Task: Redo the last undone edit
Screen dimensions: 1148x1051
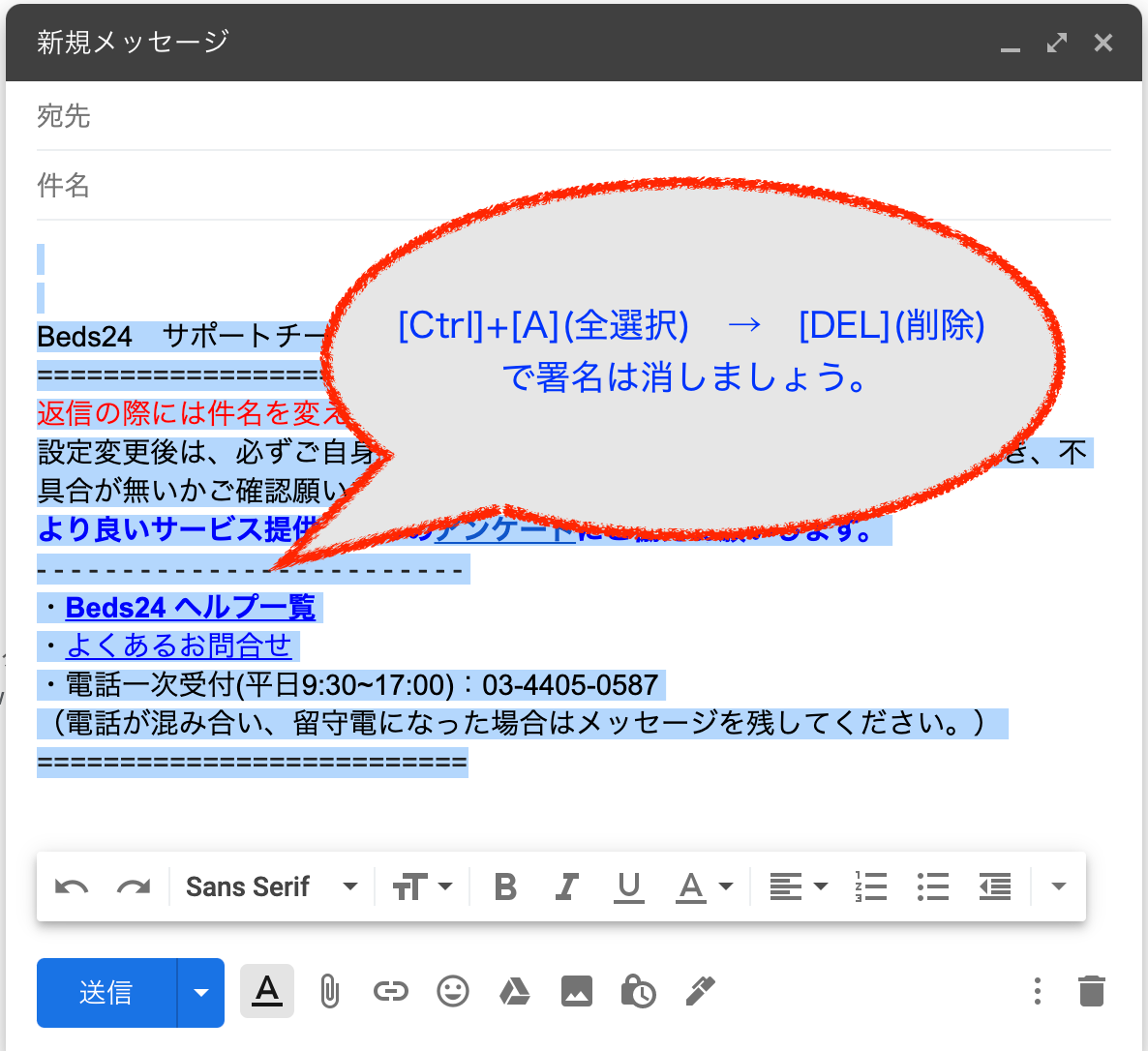Action: tap(134, 887)
